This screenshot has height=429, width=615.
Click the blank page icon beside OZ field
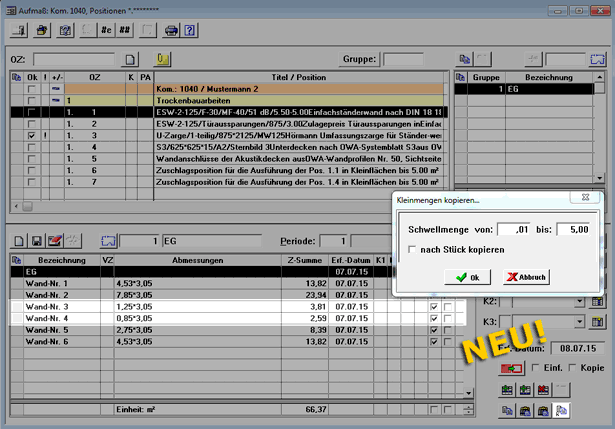point(130,60)
